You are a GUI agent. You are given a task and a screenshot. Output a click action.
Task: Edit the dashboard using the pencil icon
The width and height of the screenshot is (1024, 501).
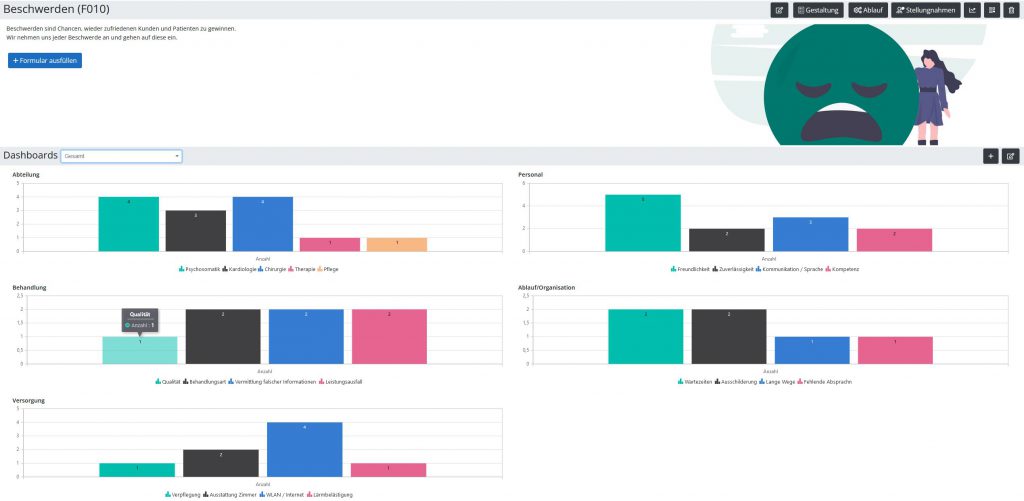point(1010,156)
